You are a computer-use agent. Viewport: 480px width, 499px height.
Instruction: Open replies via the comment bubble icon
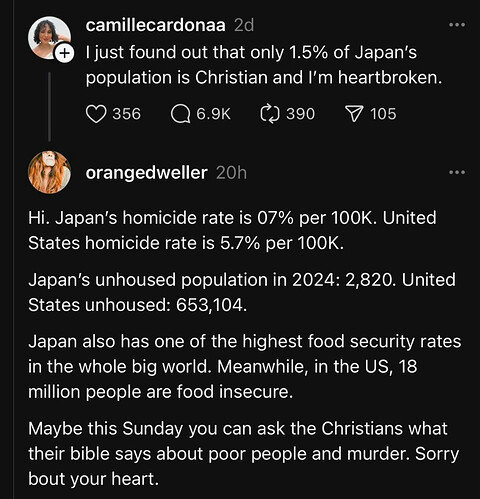[180, 114]
